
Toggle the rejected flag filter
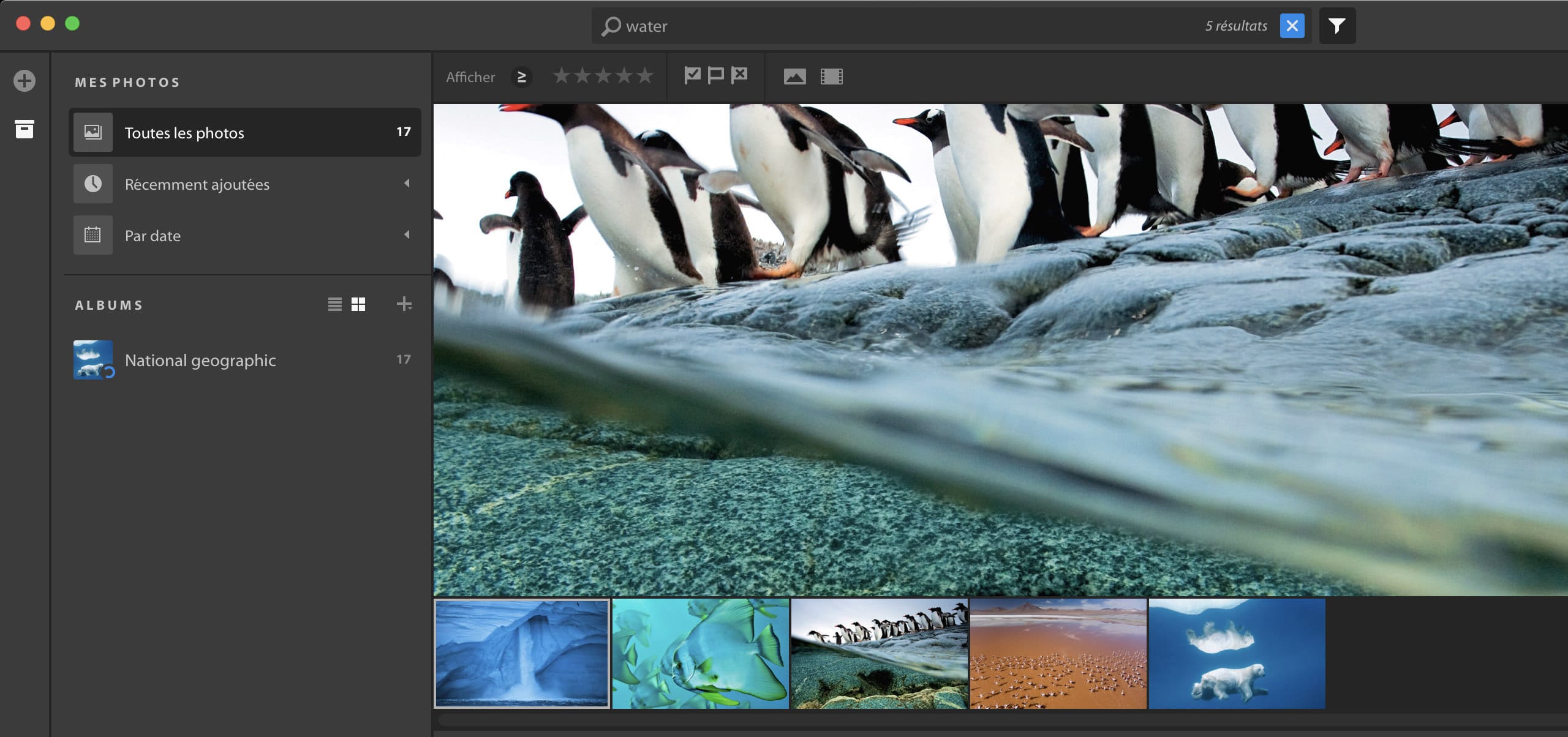pyautogui.click(x=739, y=75)
